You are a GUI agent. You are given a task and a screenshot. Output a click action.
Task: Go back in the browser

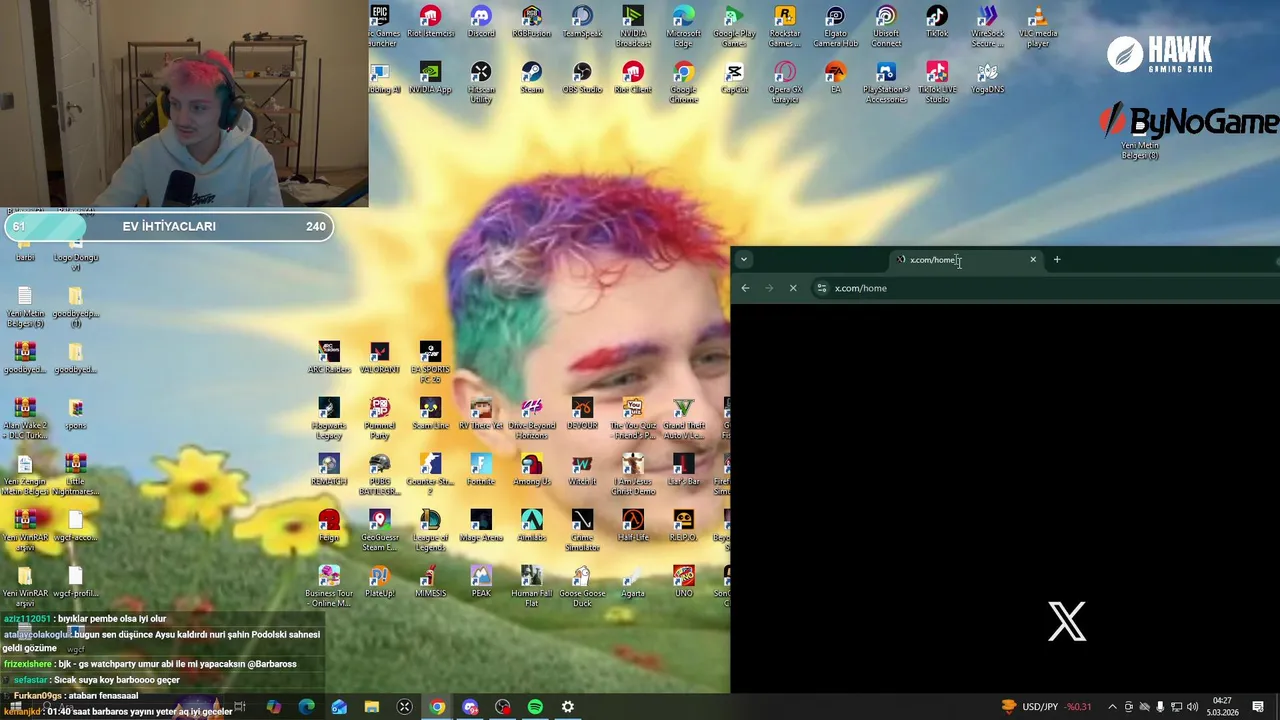745,288
